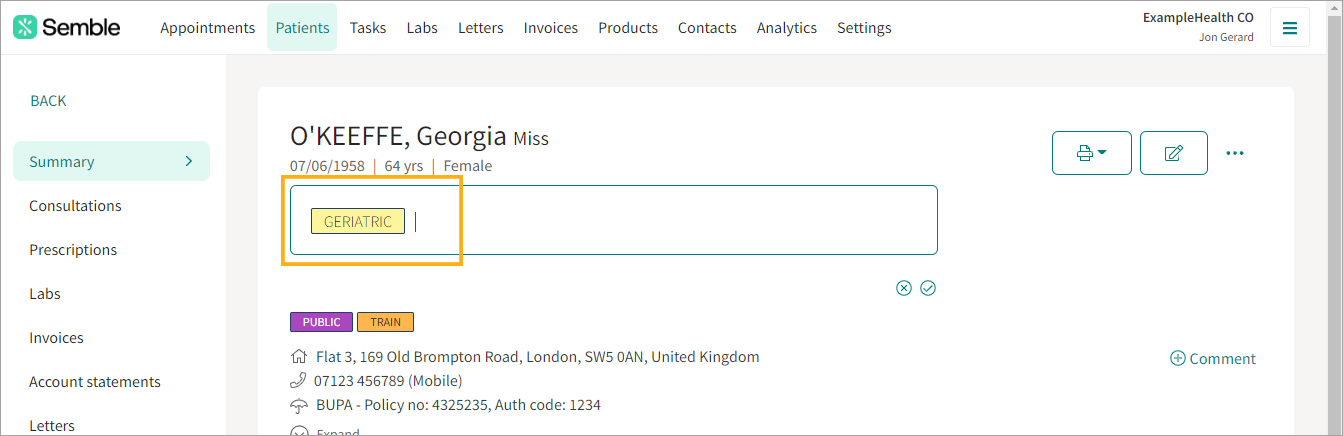Viewport: 1343px width, 436px height.
Task: Open the Analytics menu item
Action: pos(787,28)
